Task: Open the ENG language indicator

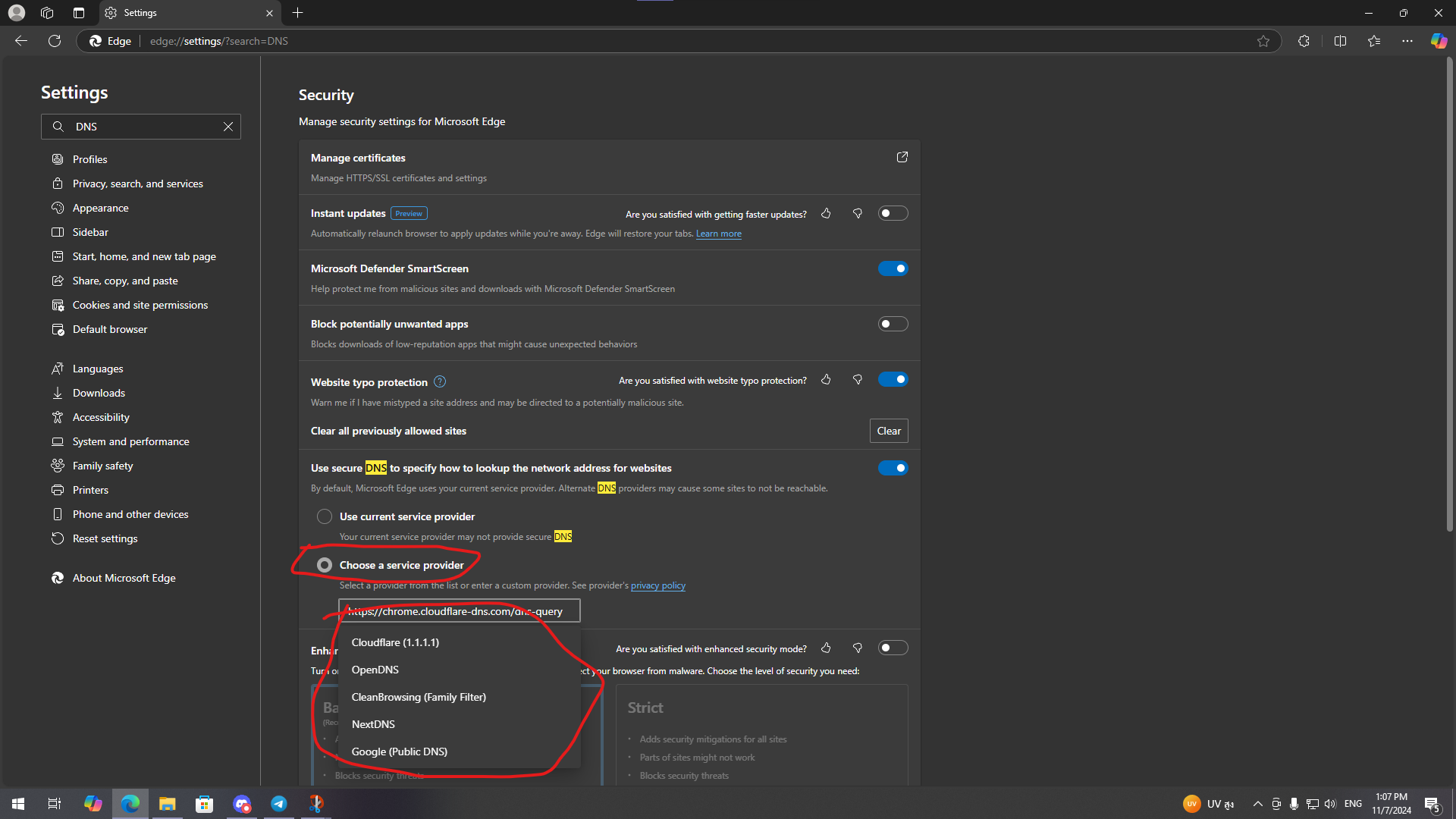Action: pyautogui.click(x=1353, y=804)
